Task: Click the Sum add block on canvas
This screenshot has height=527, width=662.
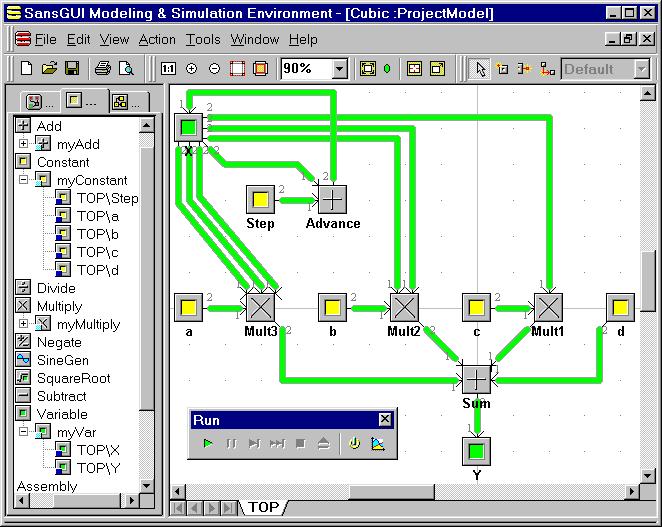Action: (476, 379)
